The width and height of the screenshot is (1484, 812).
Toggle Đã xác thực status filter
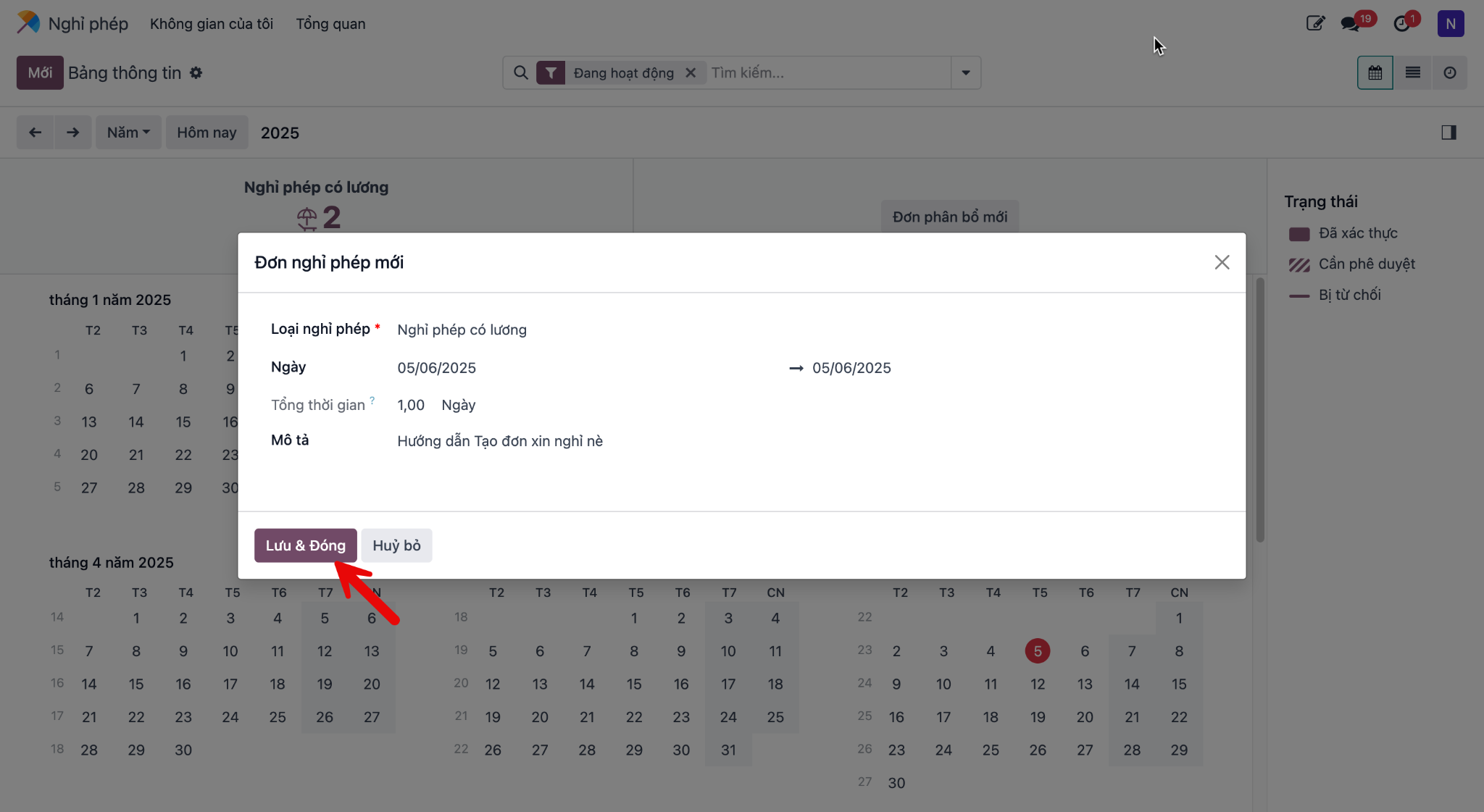click(x=1343, y=233)
